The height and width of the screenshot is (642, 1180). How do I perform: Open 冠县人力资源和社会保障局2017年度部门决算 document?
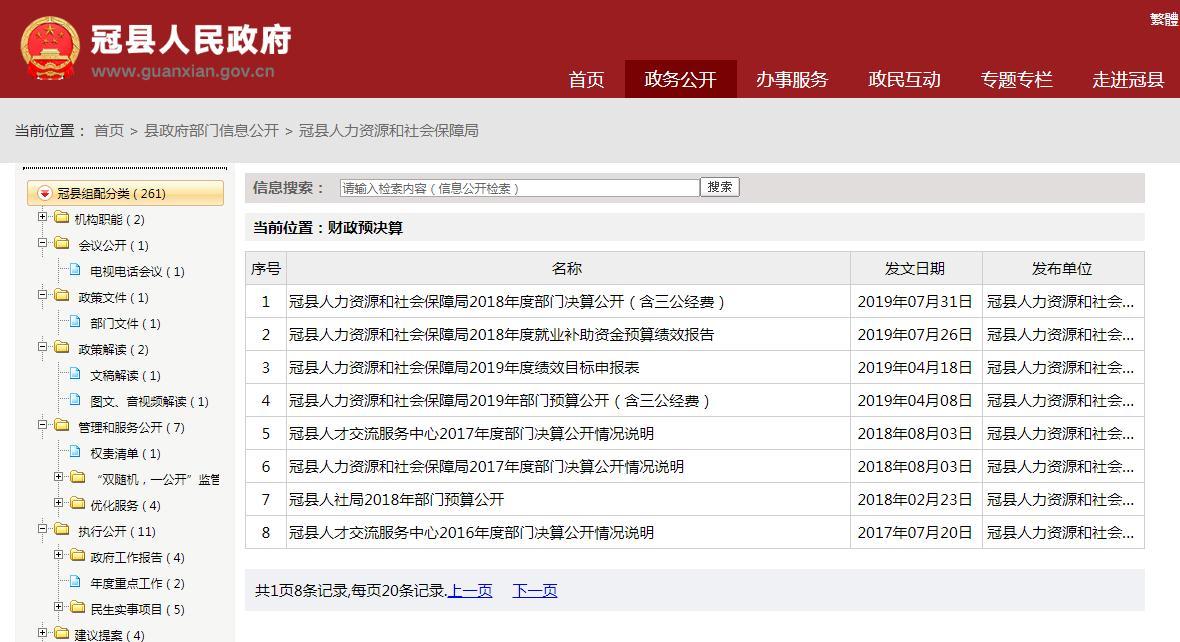pyautogui.click(x=486, y=467)
